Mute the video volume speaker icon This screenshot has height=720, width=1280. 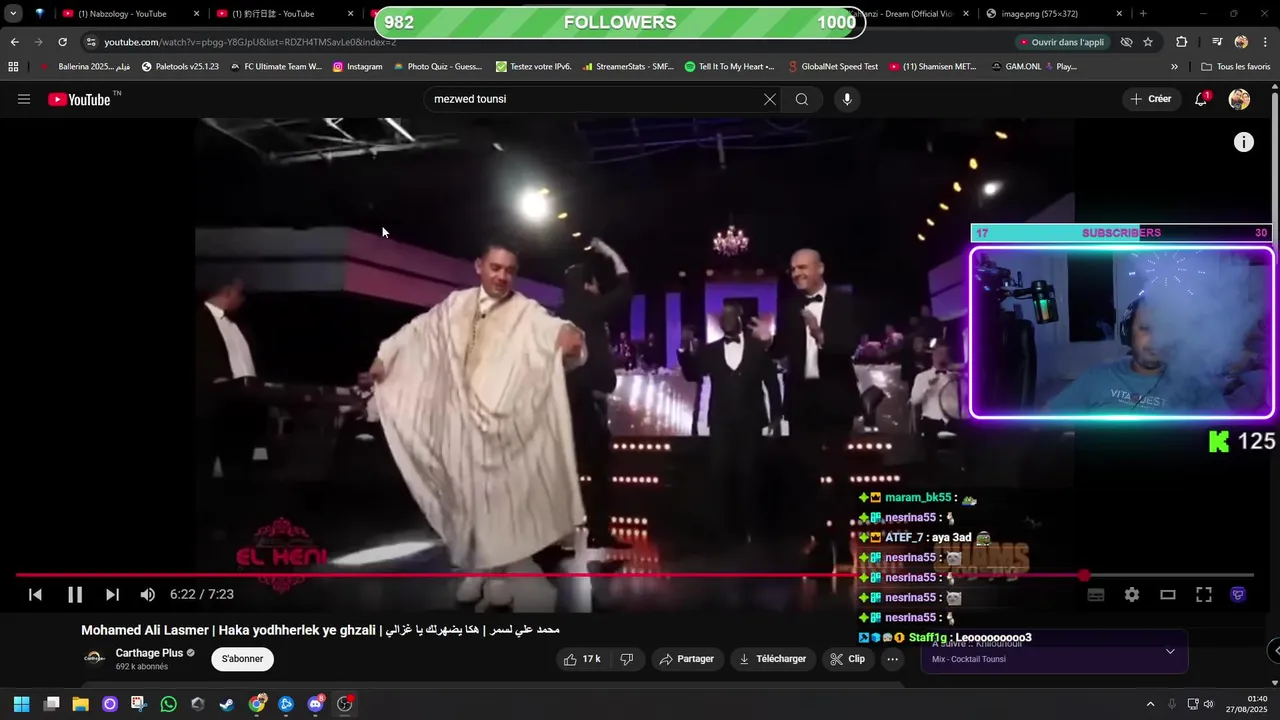pos(148,594)
